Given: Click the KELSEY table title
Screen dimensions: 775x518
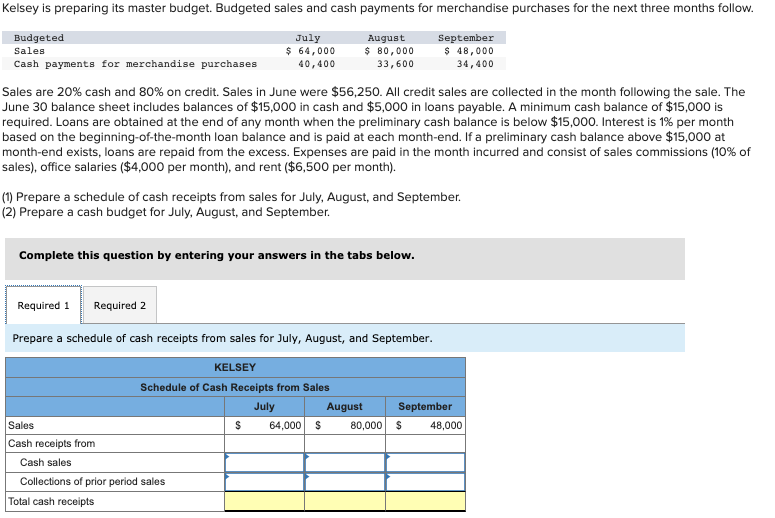Looking at the screenshot, I should (235, 367).
